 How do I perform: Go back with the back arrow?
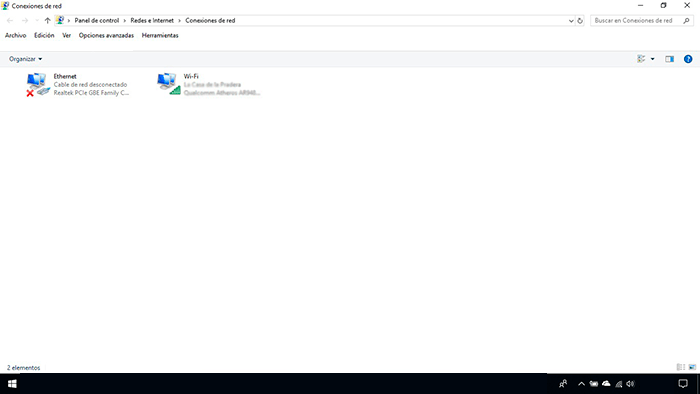(10, 21)
